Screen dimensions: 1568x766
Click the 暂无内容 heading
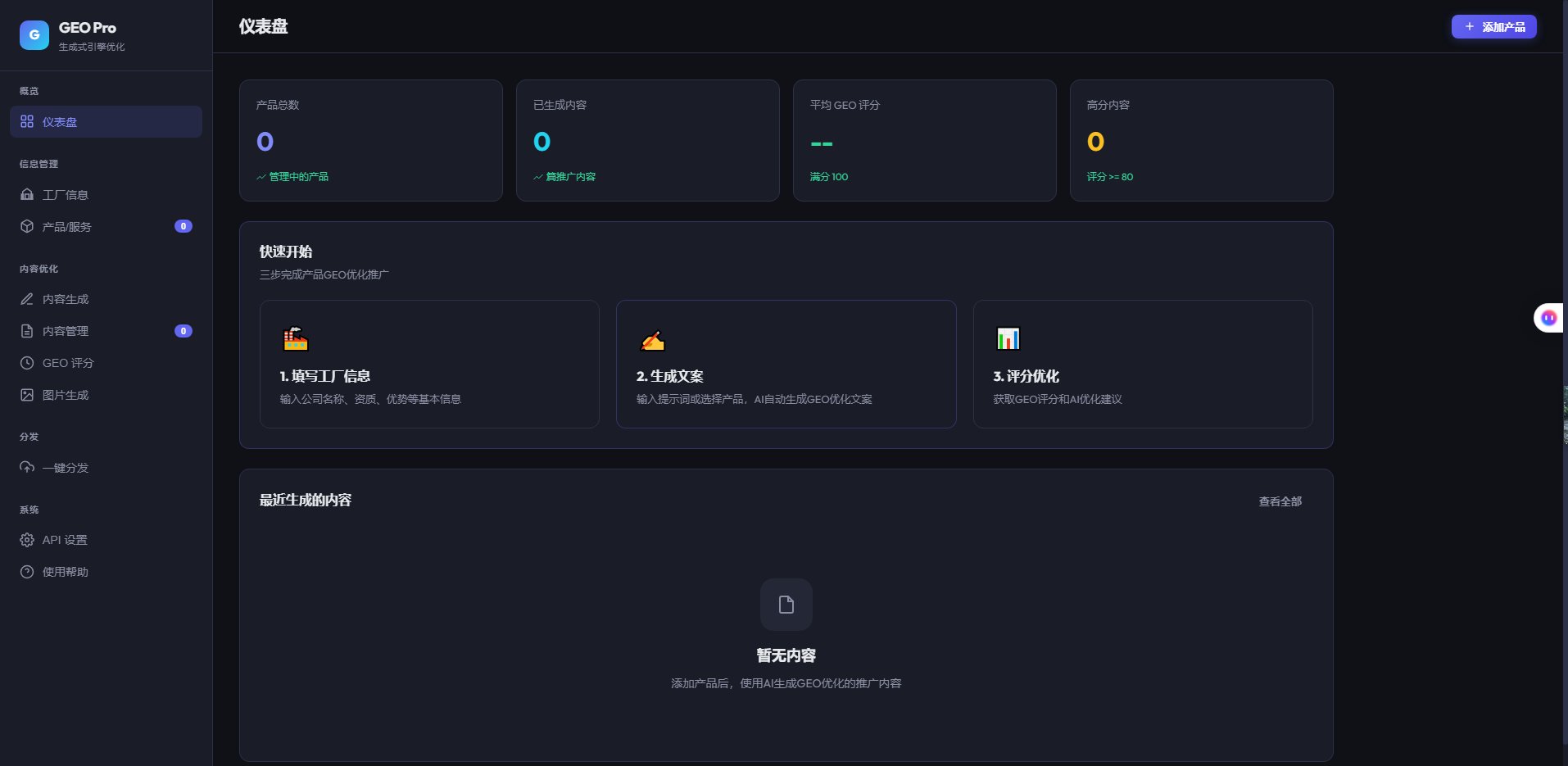[786, 655]
